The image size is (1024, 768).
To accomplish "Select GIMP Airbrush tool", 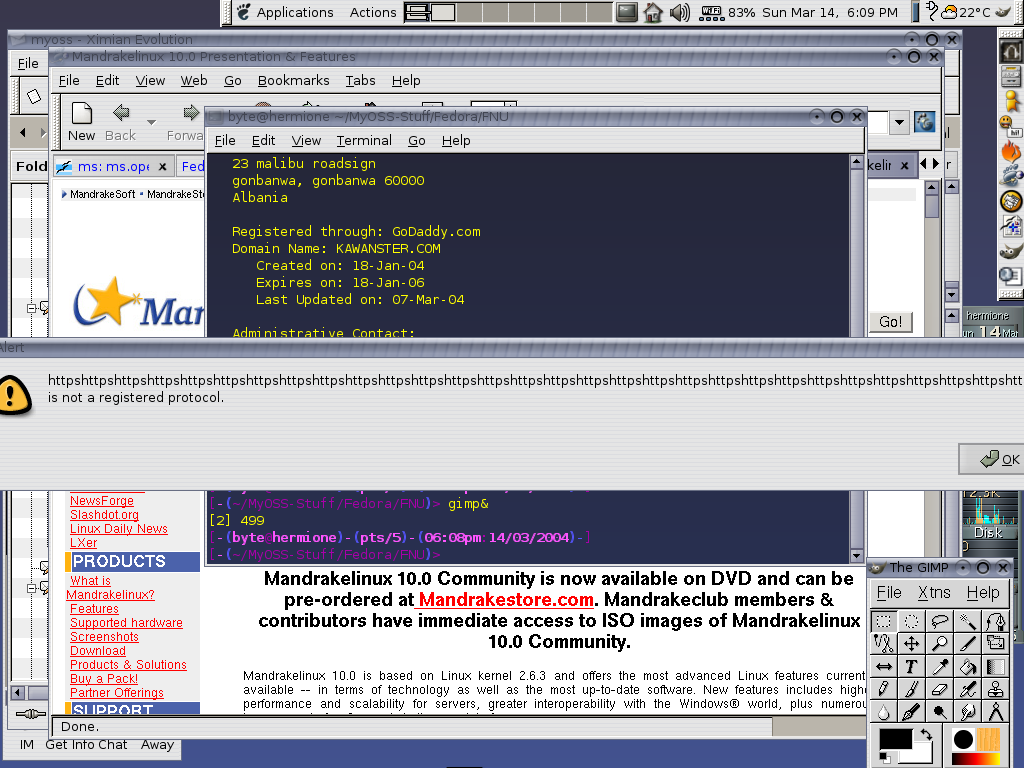I will point(968,689).
